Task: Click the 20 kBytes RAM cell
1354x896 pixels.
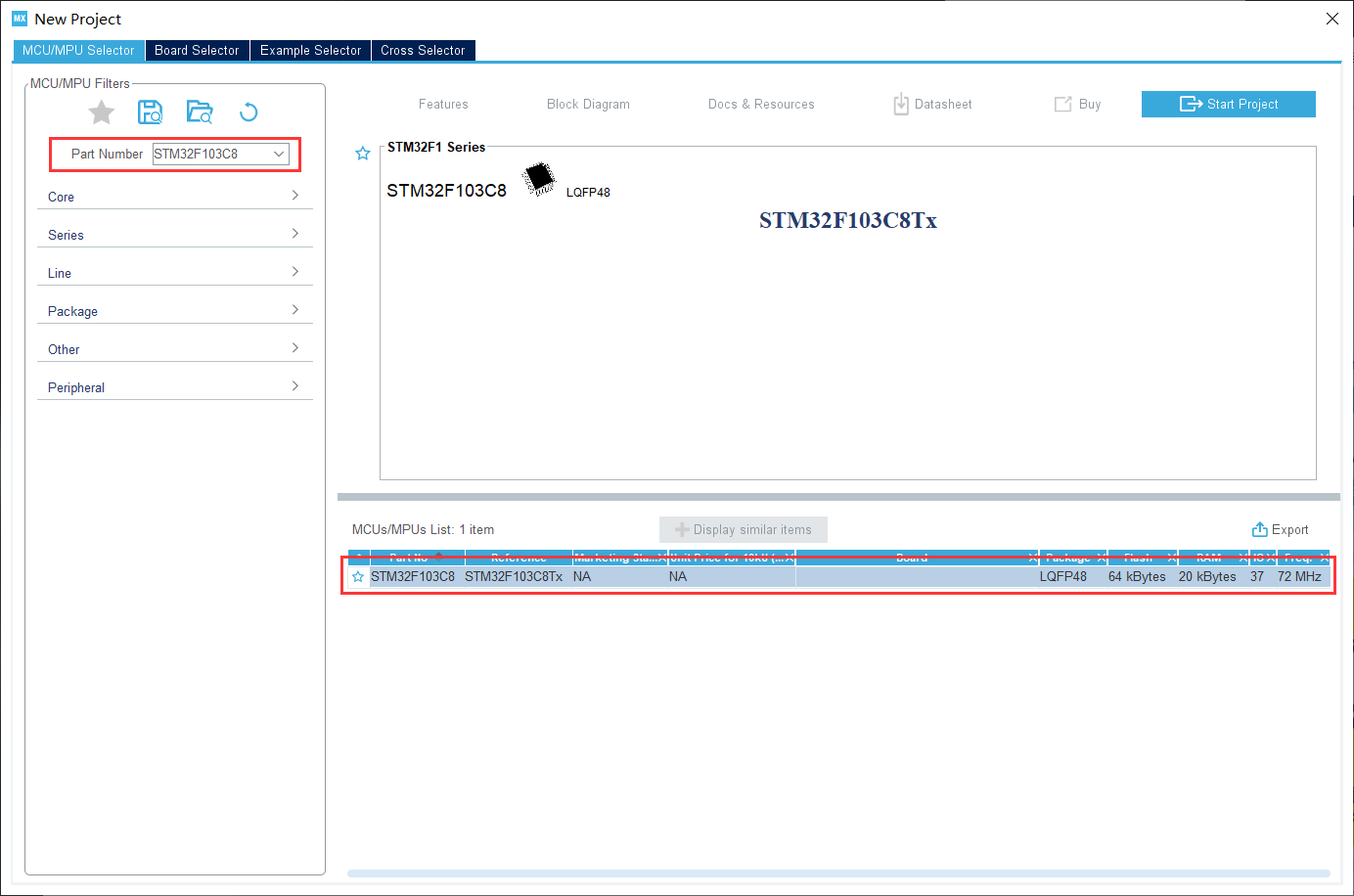Action: [1207, 577]
